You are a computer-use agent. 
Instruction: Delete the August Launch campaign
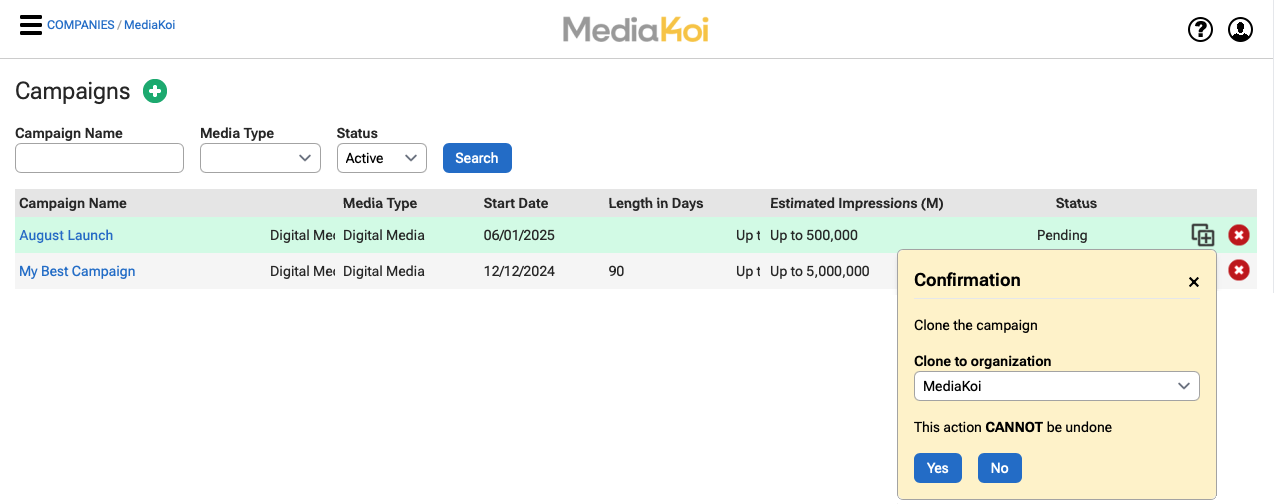coord(1239,235)
